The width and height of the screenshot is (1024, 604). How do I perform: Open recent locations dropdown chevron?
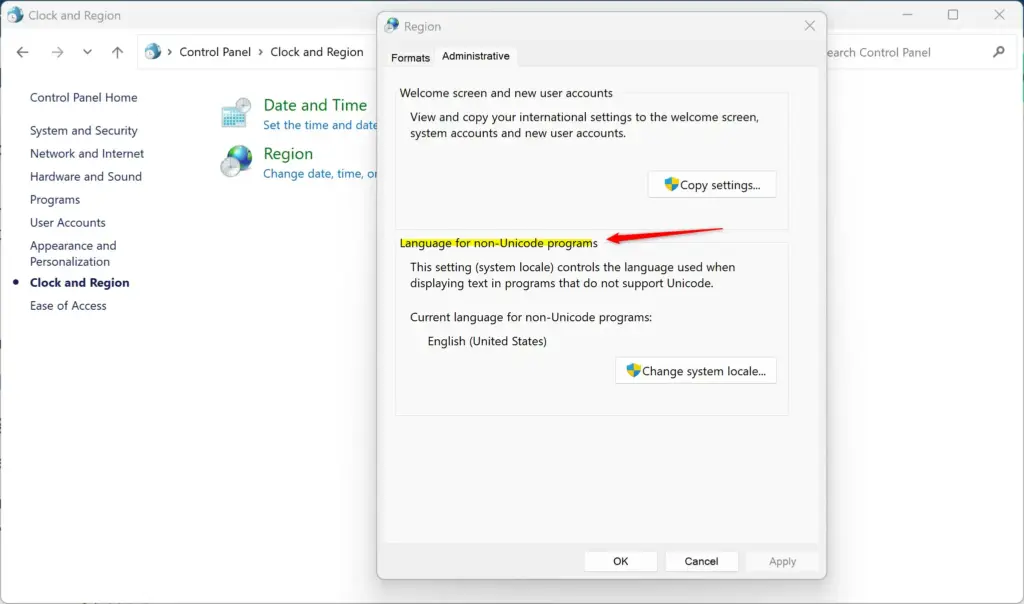click(x=88, y=52)
